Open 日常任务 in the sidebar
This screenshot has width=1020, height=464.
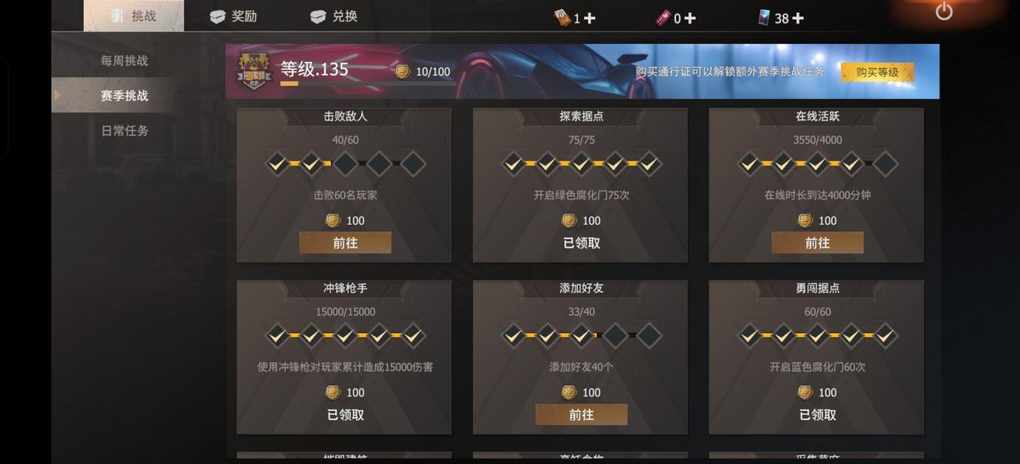tap(124, 131)
